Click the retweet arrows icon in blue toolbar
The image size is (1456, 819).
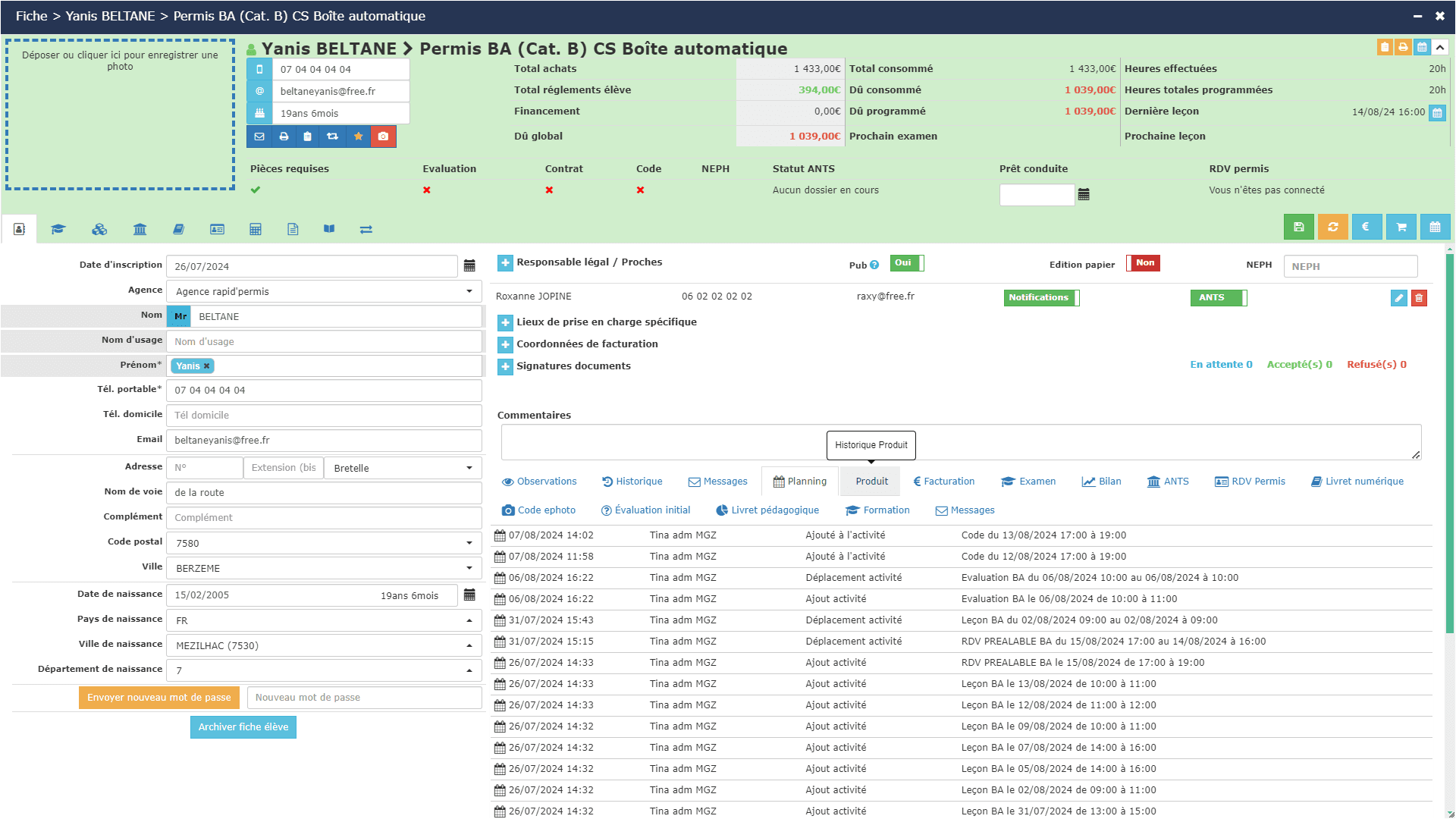[x=332, y=136]
